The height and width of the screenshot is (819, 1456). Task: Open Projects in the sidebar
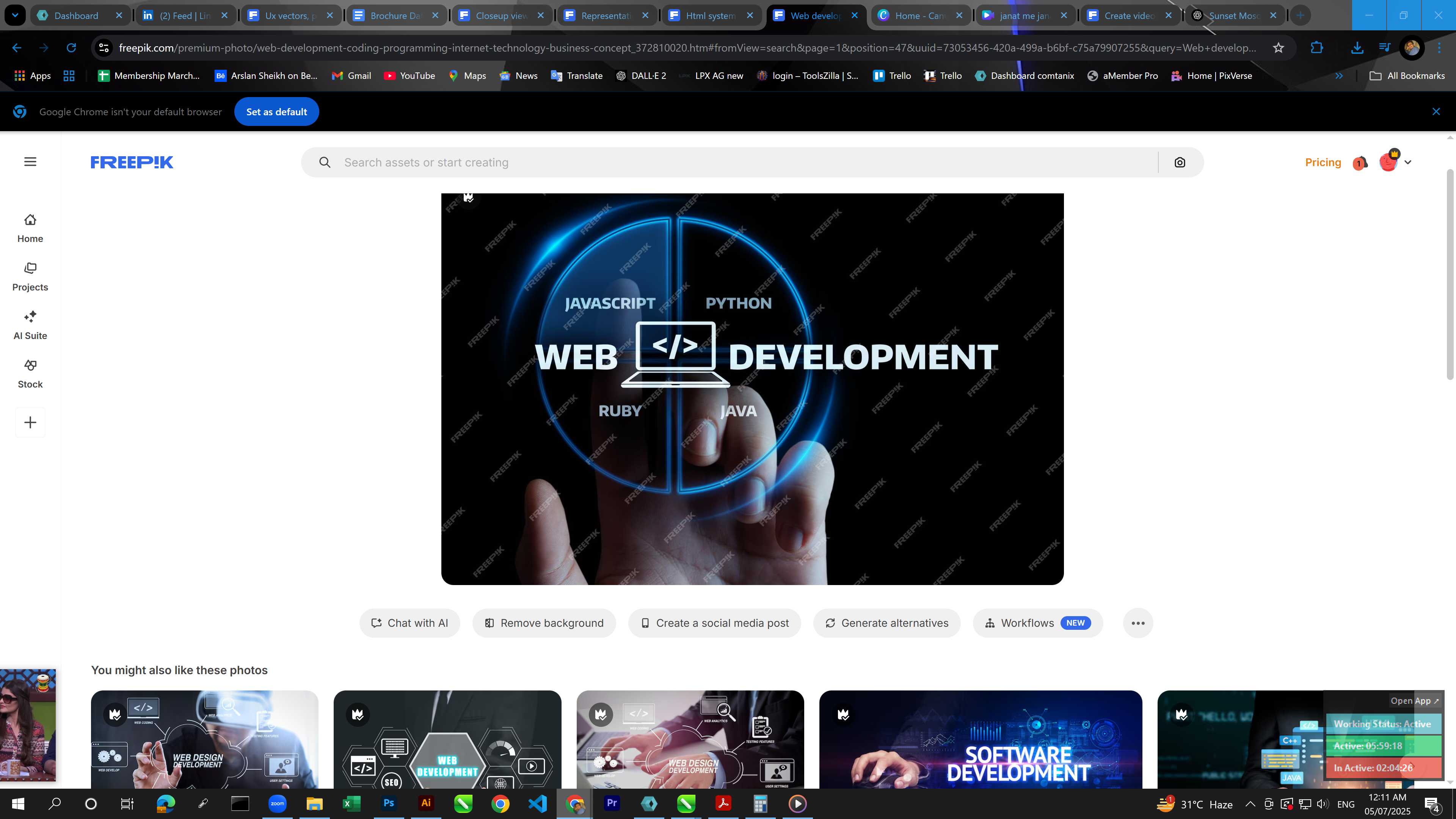[30, 277]
